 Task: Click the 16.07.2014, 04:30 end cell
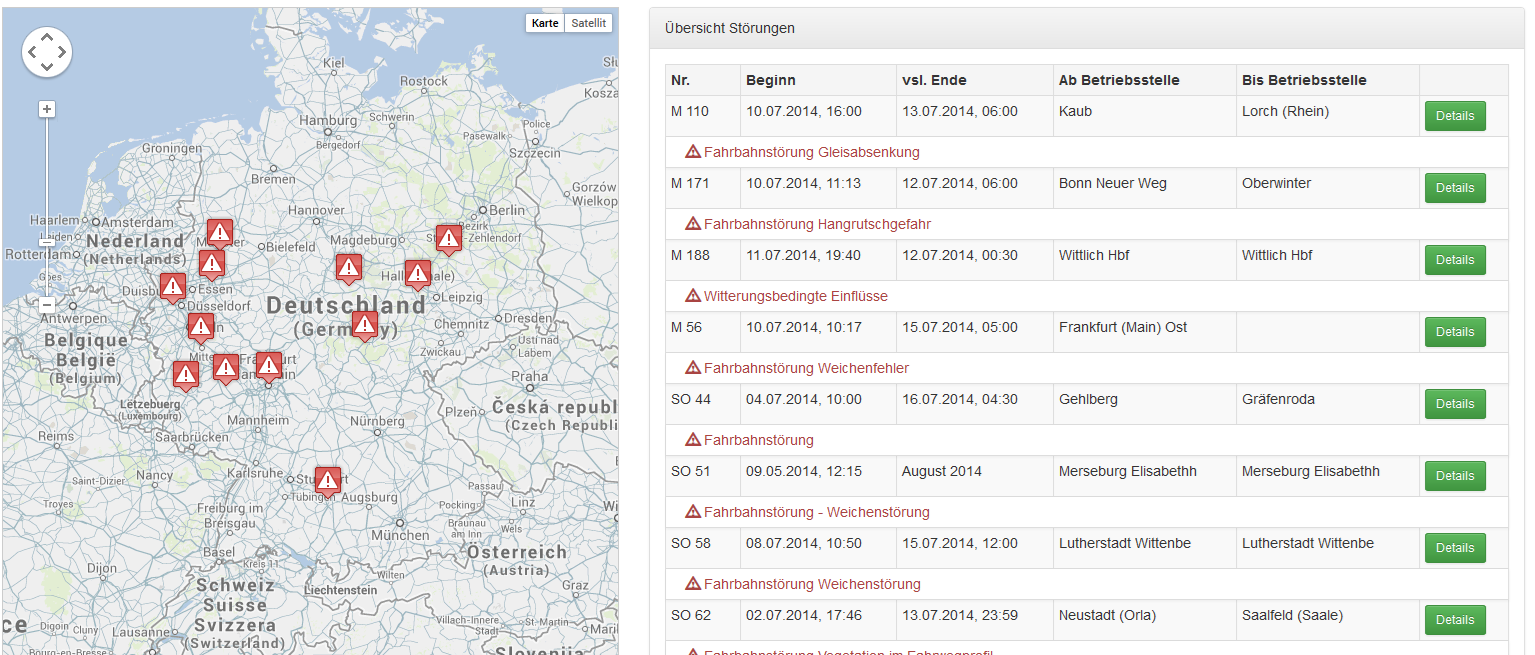tap(974, 404)
